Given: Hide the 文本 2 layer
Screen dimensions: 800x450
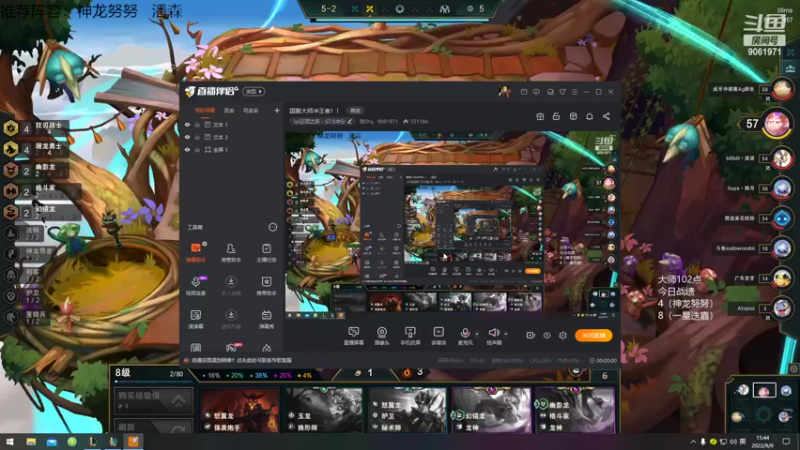Looking at the screenshot, I should click(x=187, y=137).
